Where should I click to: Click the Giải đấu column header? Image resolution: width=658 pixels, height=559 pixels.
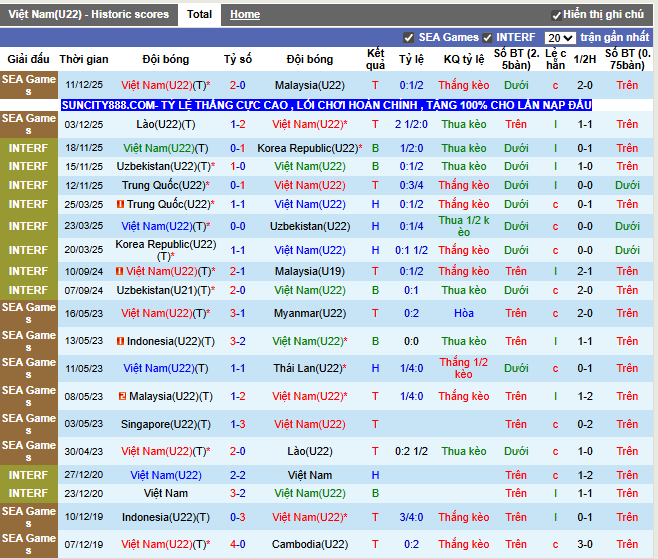[x=28, y=59]
